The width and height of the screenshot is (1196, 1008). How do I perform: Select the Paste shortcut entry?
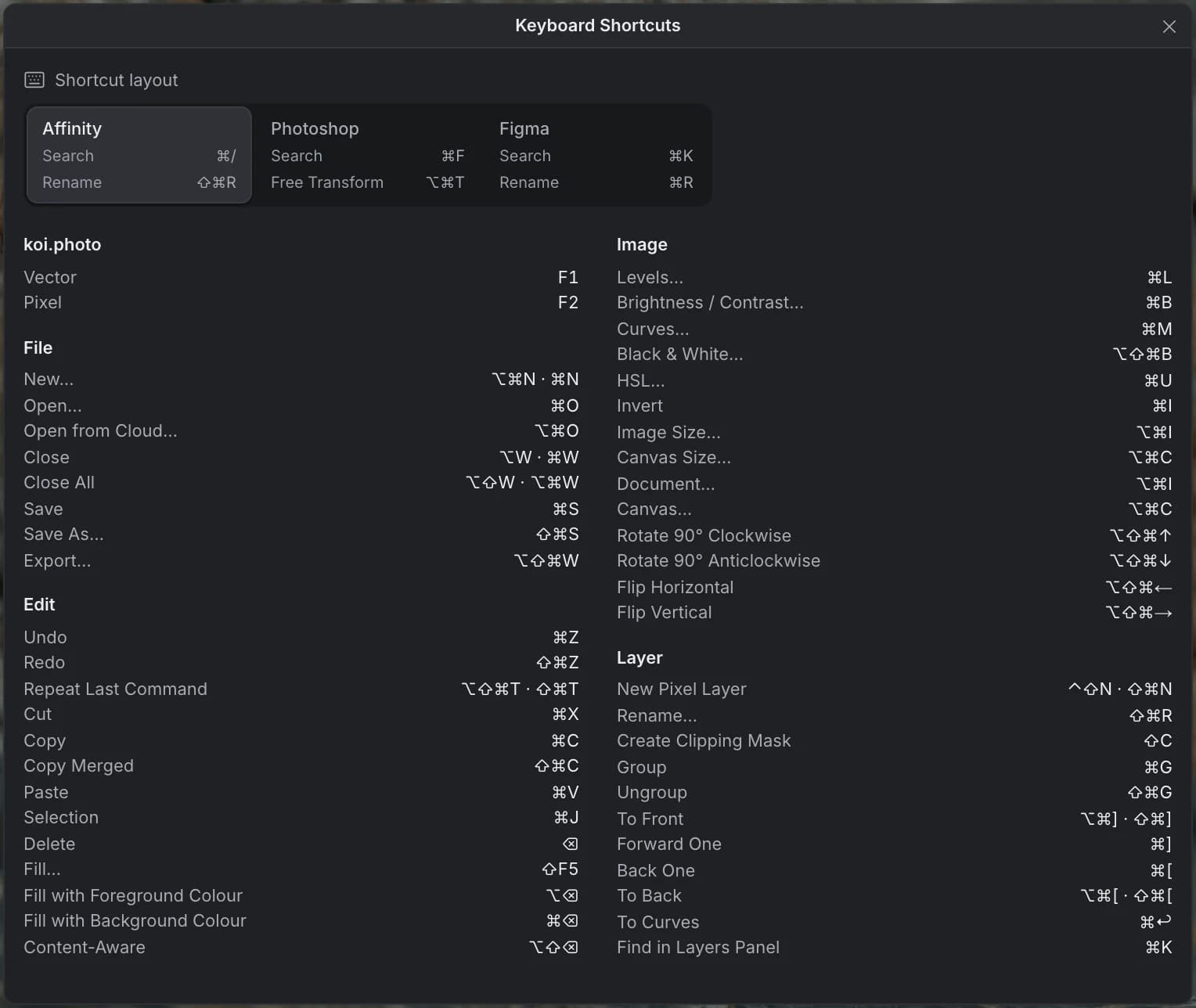click(301, 792)
